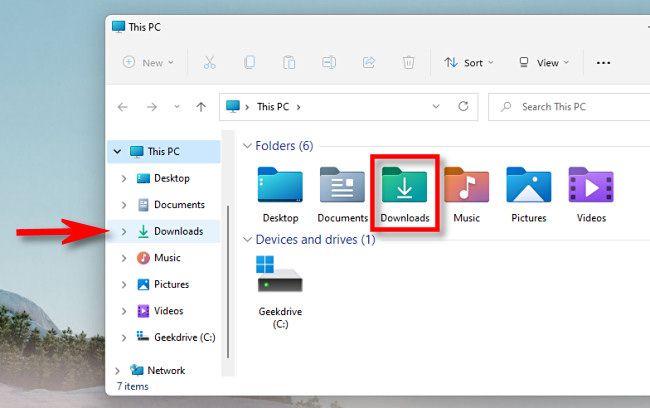Select This PC in the sidebar tree
The image size is (650, 408).
[164, 151]
